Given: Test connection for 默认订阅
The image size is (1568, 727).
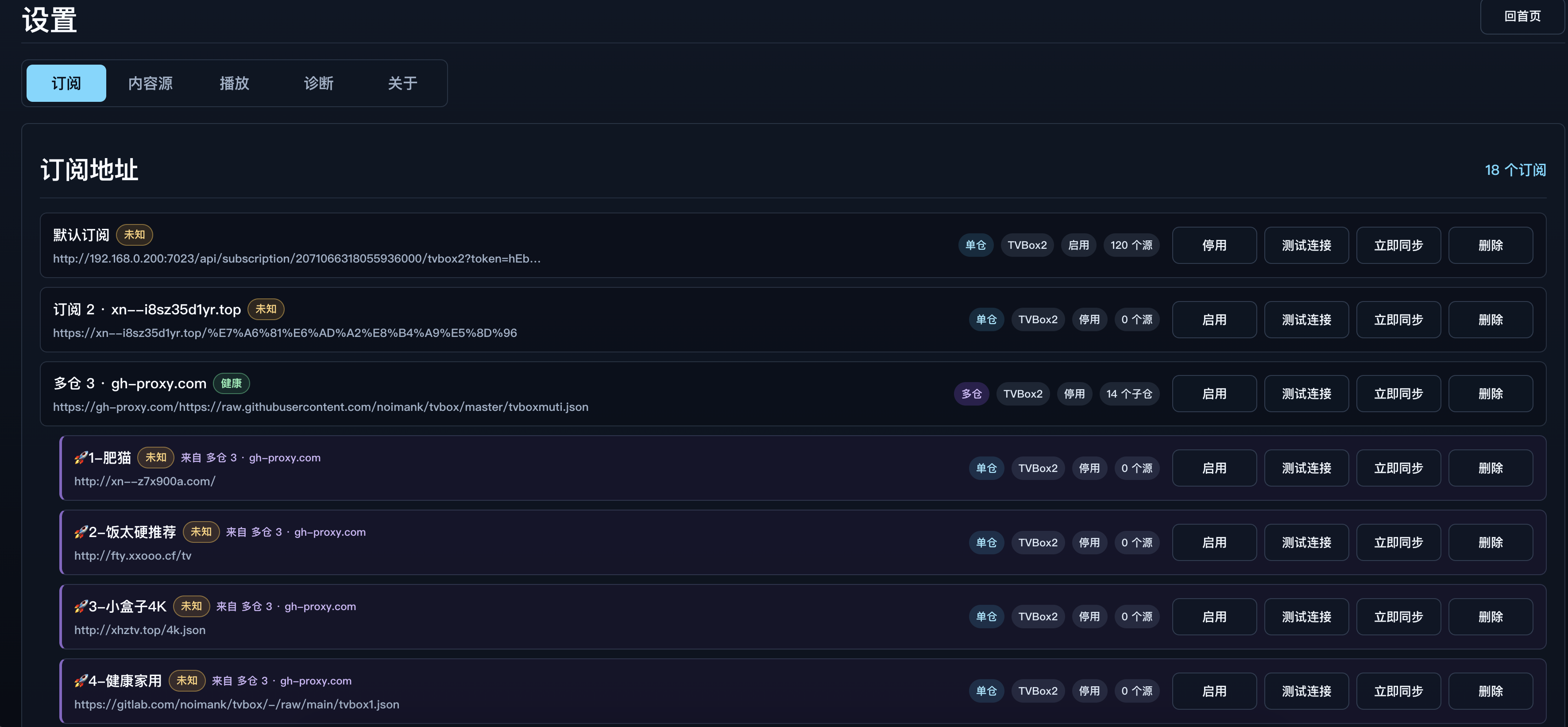Looking at the screenshot, I should click(1306, 245).
